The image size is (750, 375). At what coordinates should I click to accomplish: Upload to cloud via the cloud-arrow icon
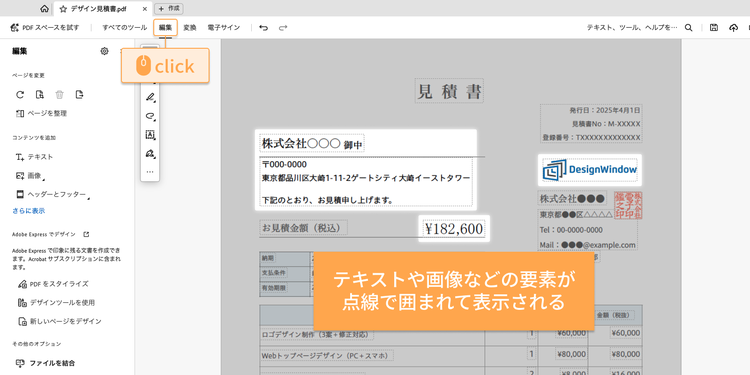tap(733, 28)
